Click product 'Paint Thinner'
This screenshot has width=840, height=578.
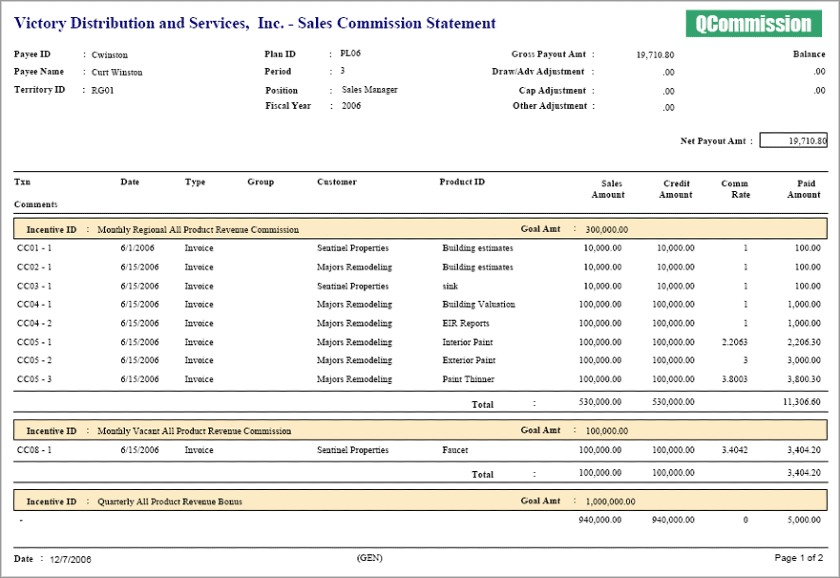pyautogui.click(x=468, y=379)
